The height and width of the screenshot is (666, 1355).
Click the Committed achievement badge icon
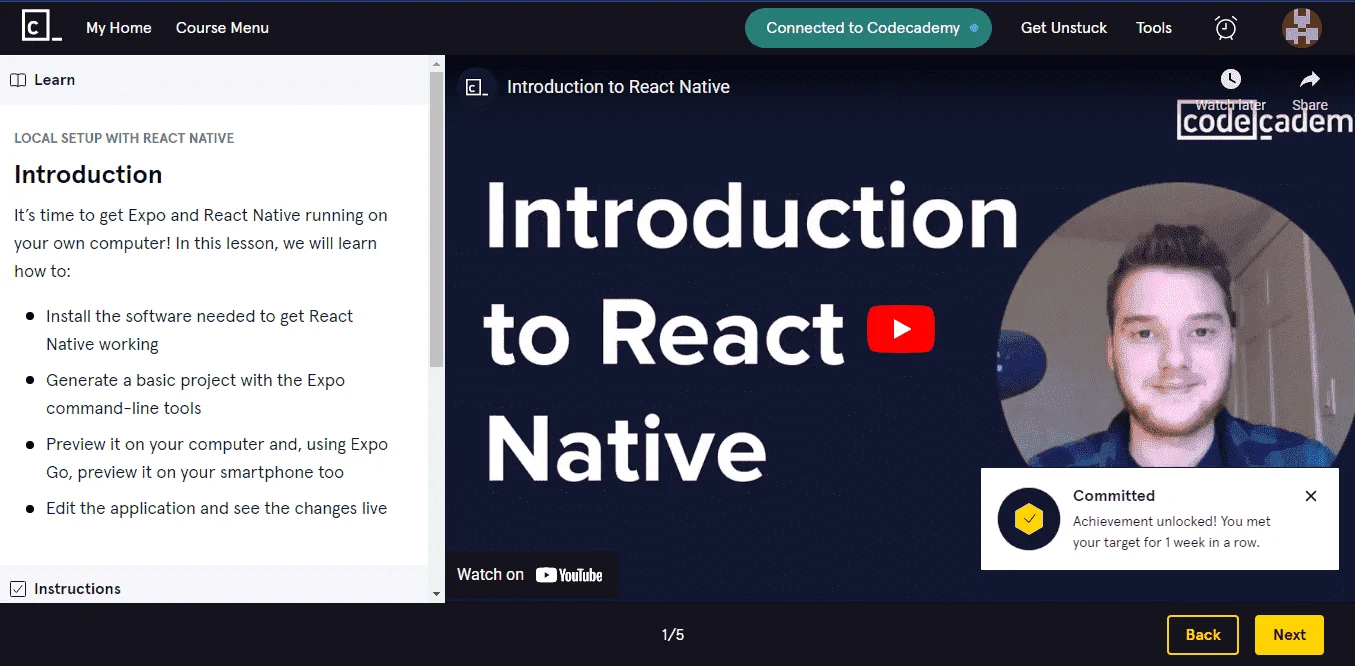1029,519
